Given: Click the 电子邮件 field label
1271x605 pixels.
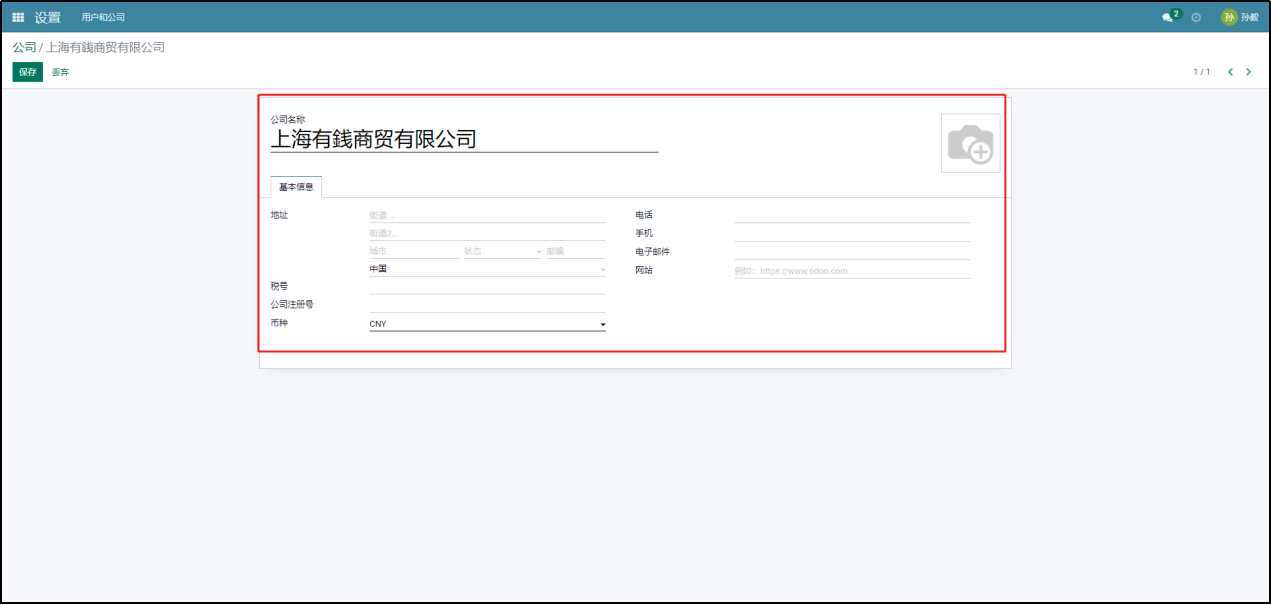Looking at the screenshot, I should [653, 252].
